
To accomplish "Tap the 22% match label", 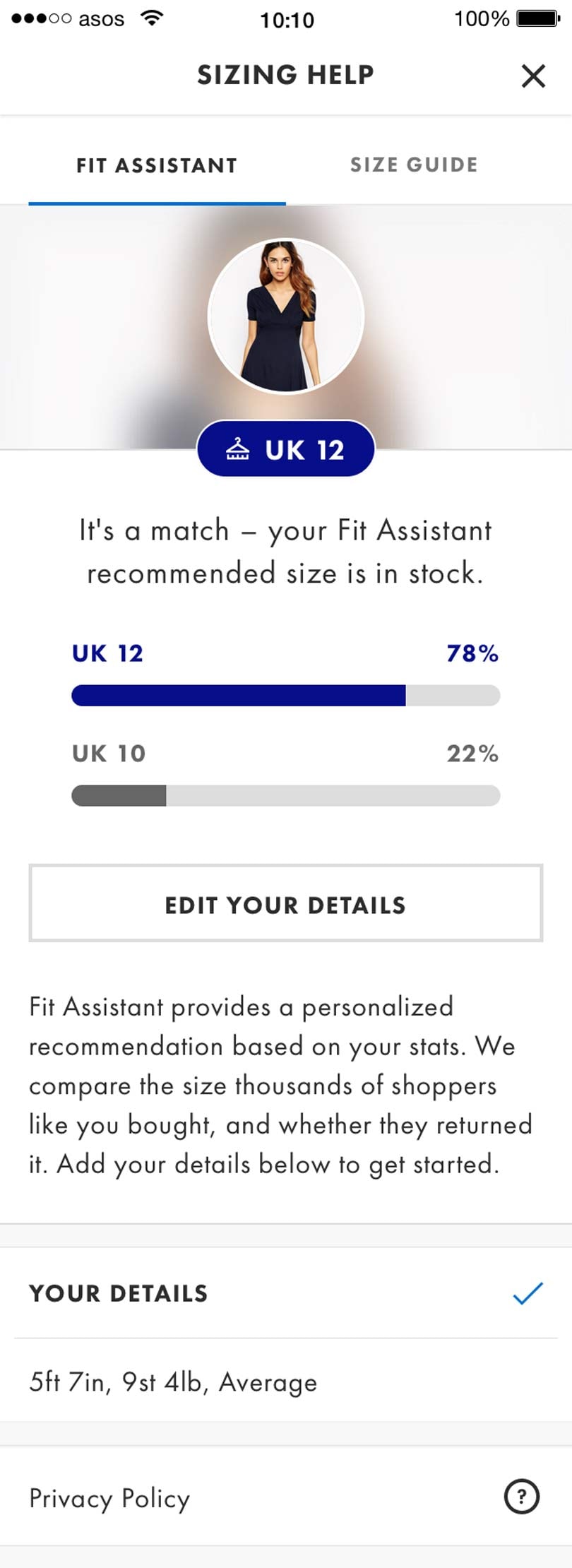I will coord(472,754).
